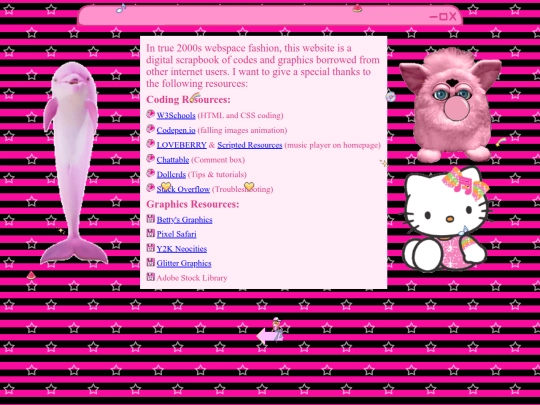
Task: Open the W3Schools link
Action: click(176, 115)
